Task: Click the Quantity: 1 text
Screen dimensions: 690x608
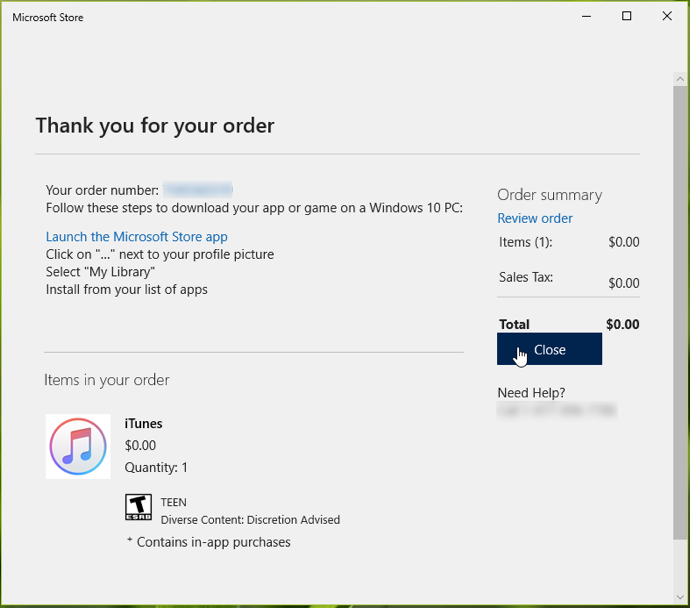Action: (x=156, y=467)
